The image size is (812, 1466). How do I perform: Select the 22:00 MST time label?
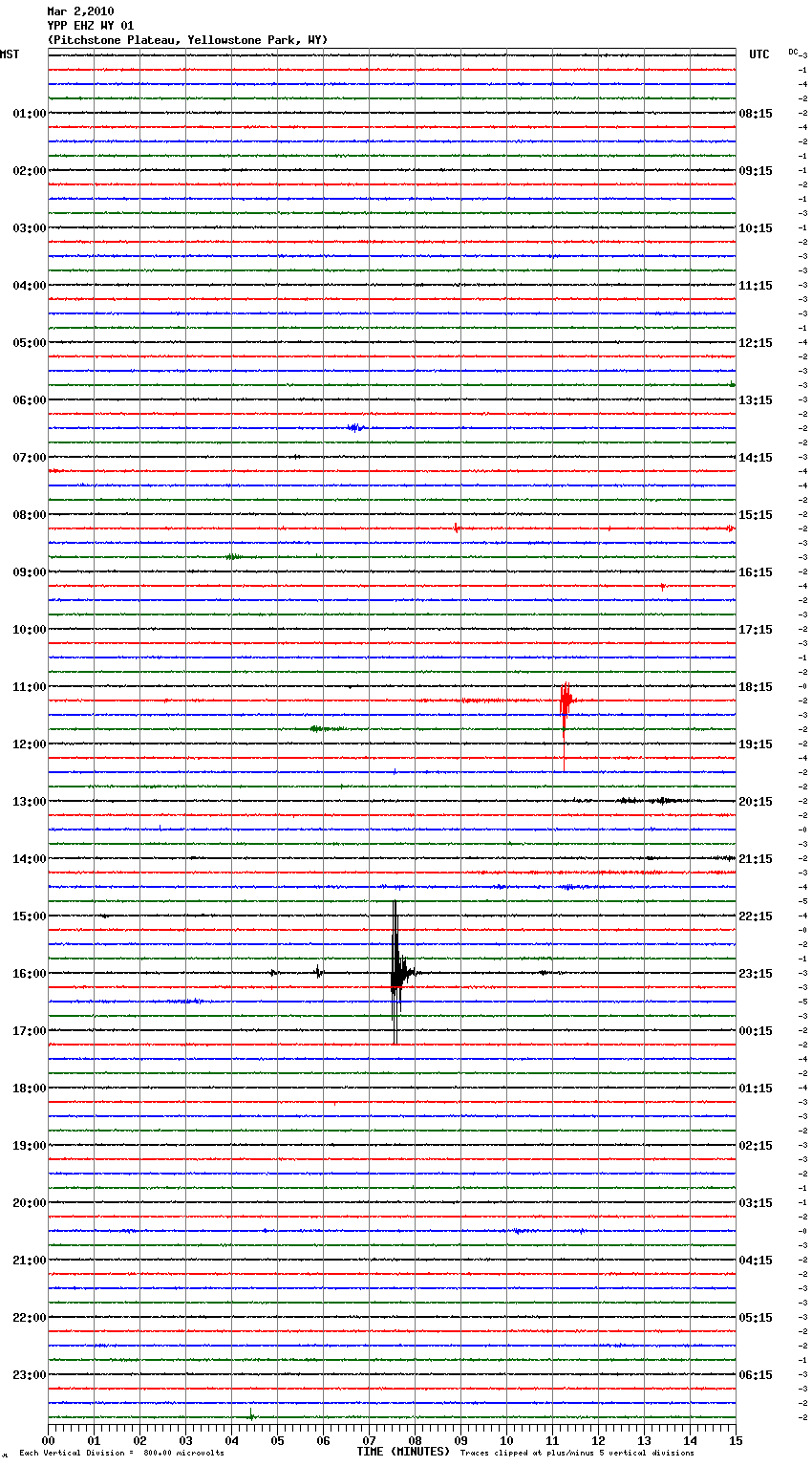(30, 1318)
